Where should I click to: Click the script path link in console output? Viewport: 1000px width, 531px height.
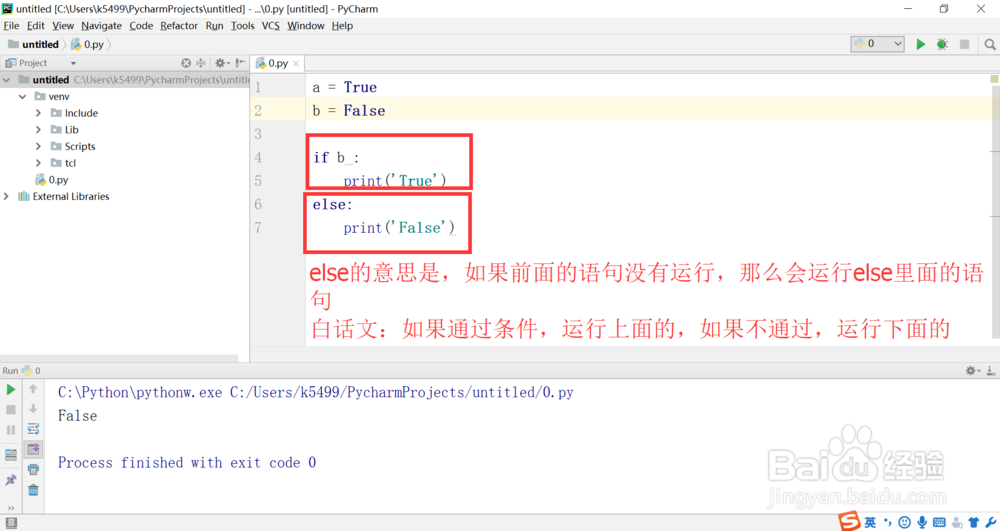click(x=402, y=393)
